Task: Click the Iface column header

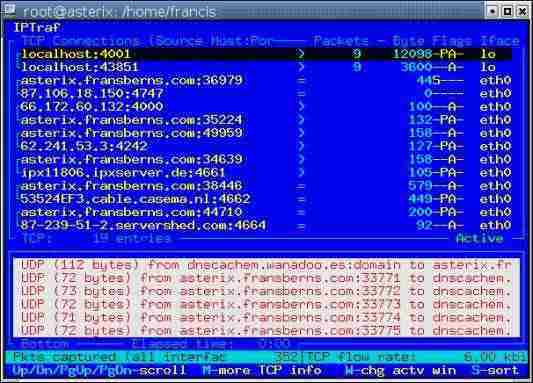Action: coord(500,41)
